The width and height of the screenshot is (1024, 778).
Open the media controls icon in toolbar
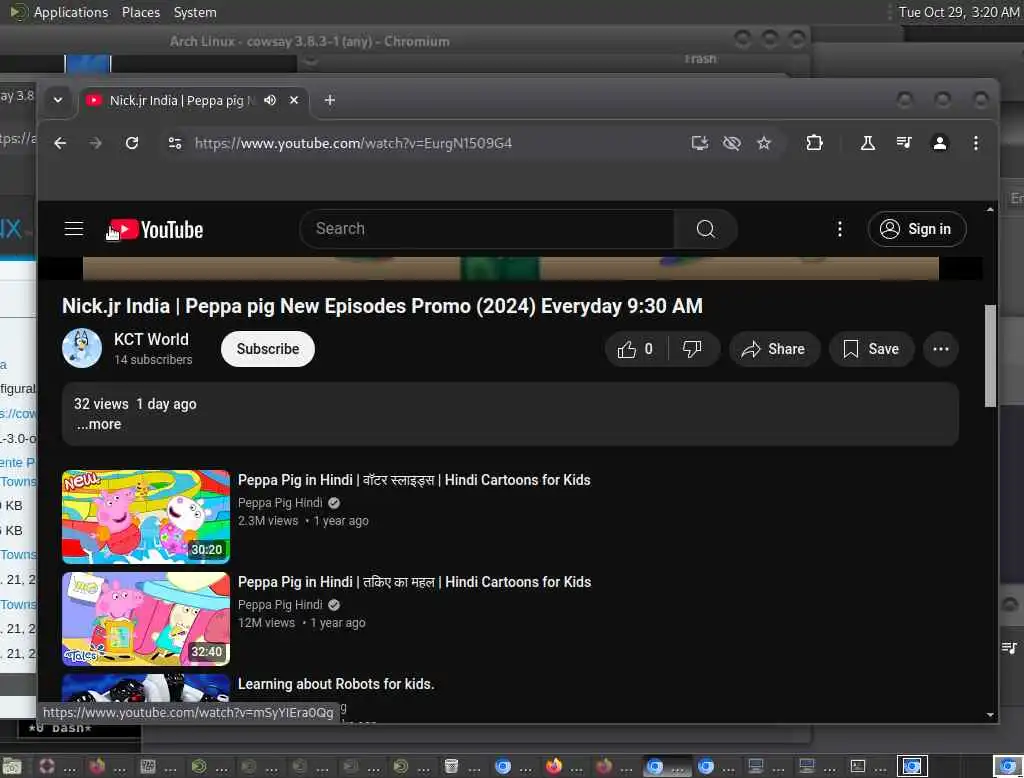[904, 143]
